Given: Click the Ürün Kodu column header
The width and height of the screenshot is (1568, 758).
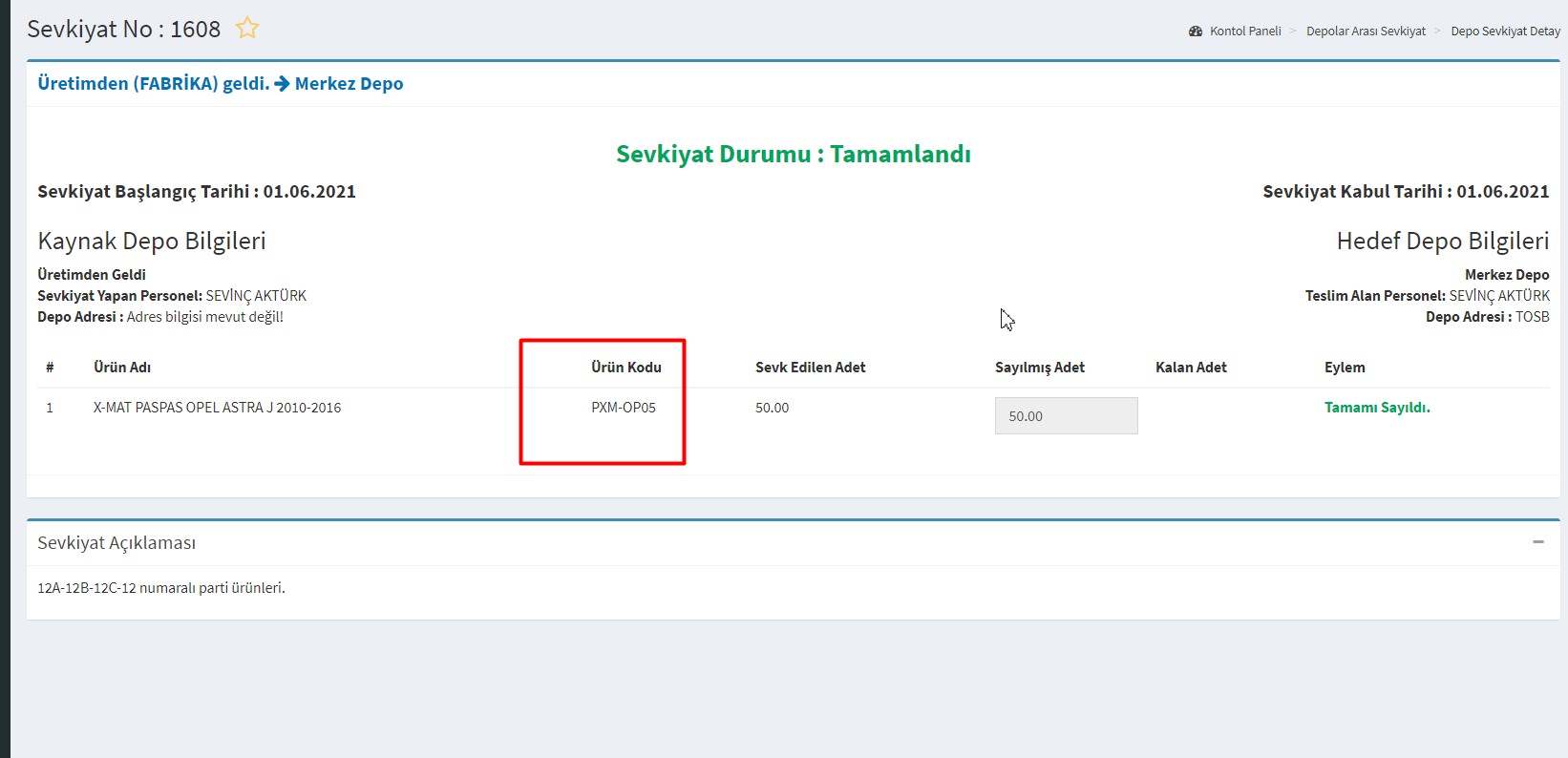Looking at the screenshot, I should (625, 368).
